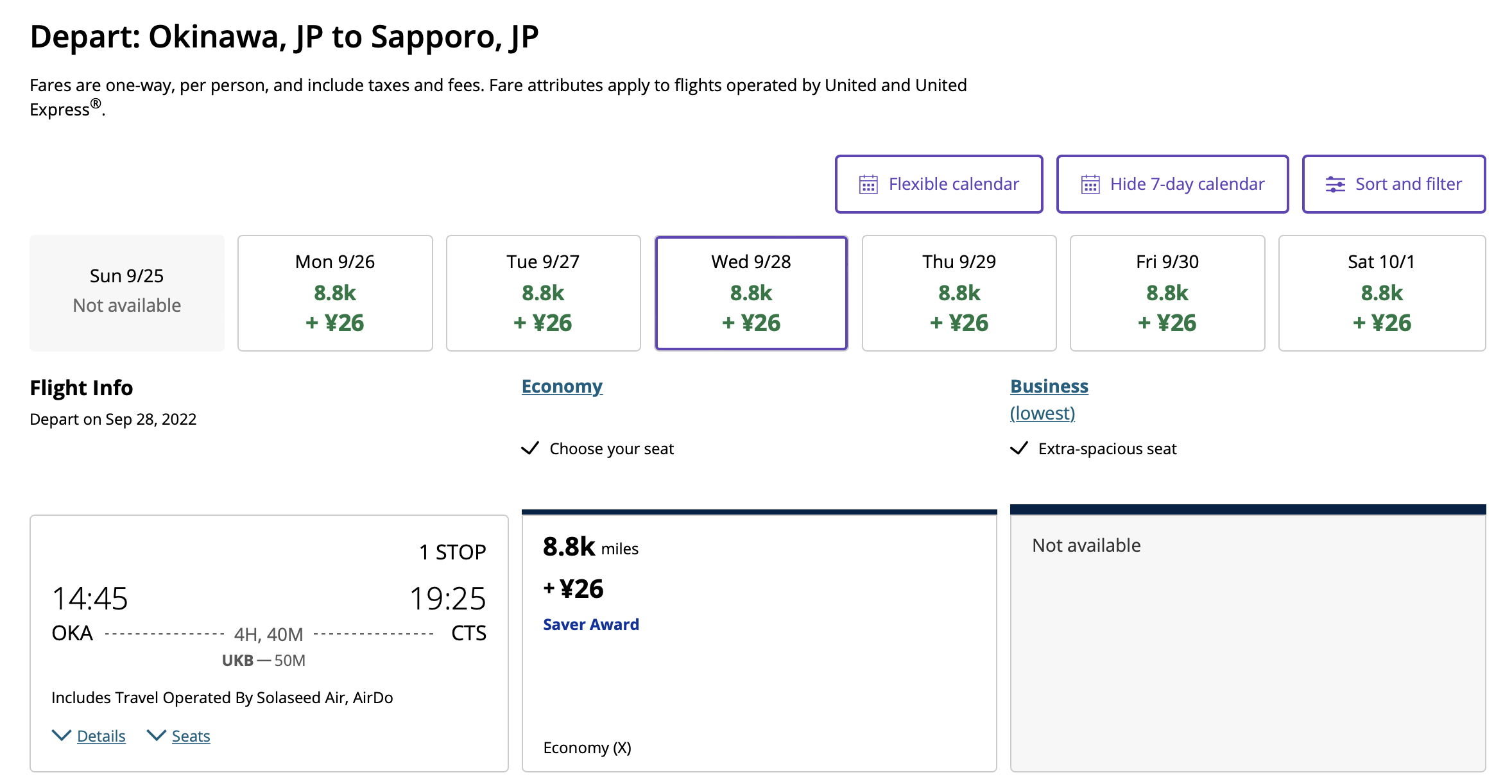Click the Economy (X) fare class text
The height and width of the screenshot is (784, 1512).
(587, 748)
